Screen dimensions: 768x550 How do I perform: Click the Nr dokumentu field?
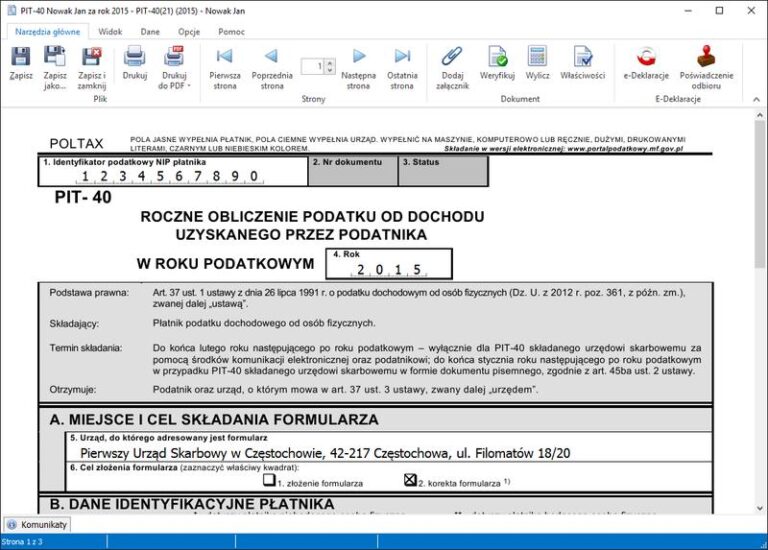[x=353, y=171]
